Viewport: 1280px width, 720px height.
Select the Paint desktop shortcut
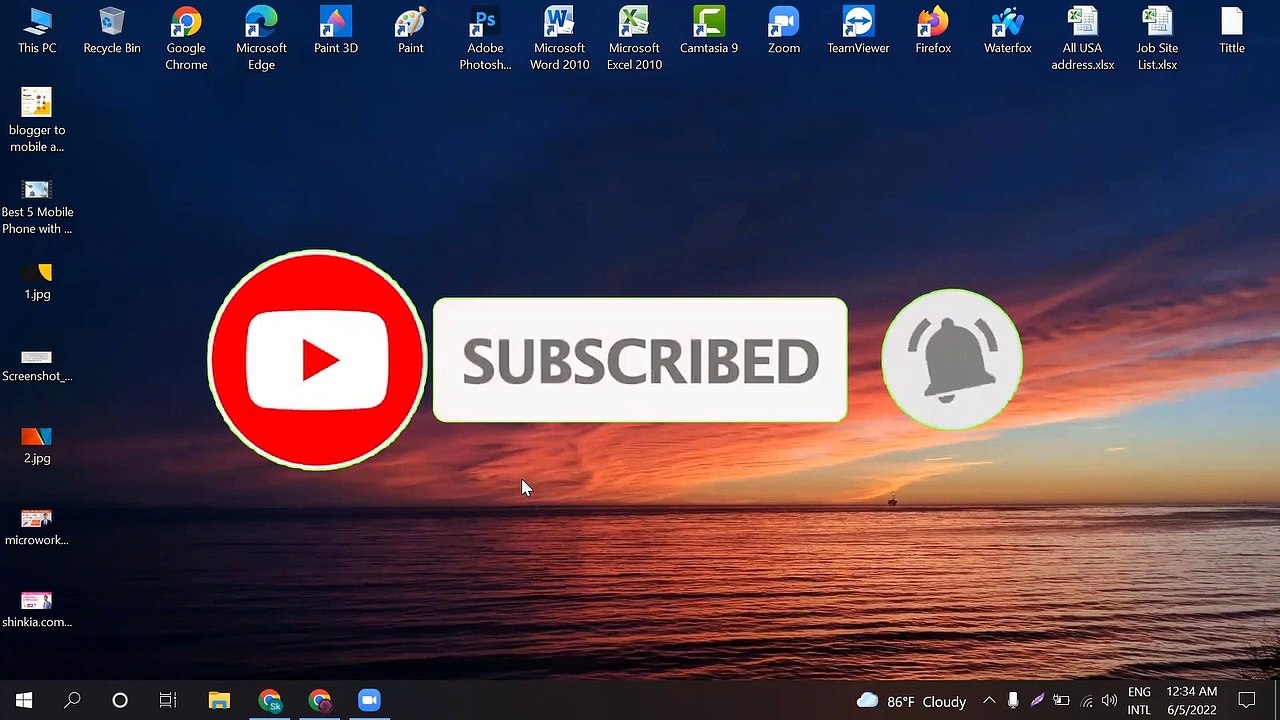tap(410, 31)
